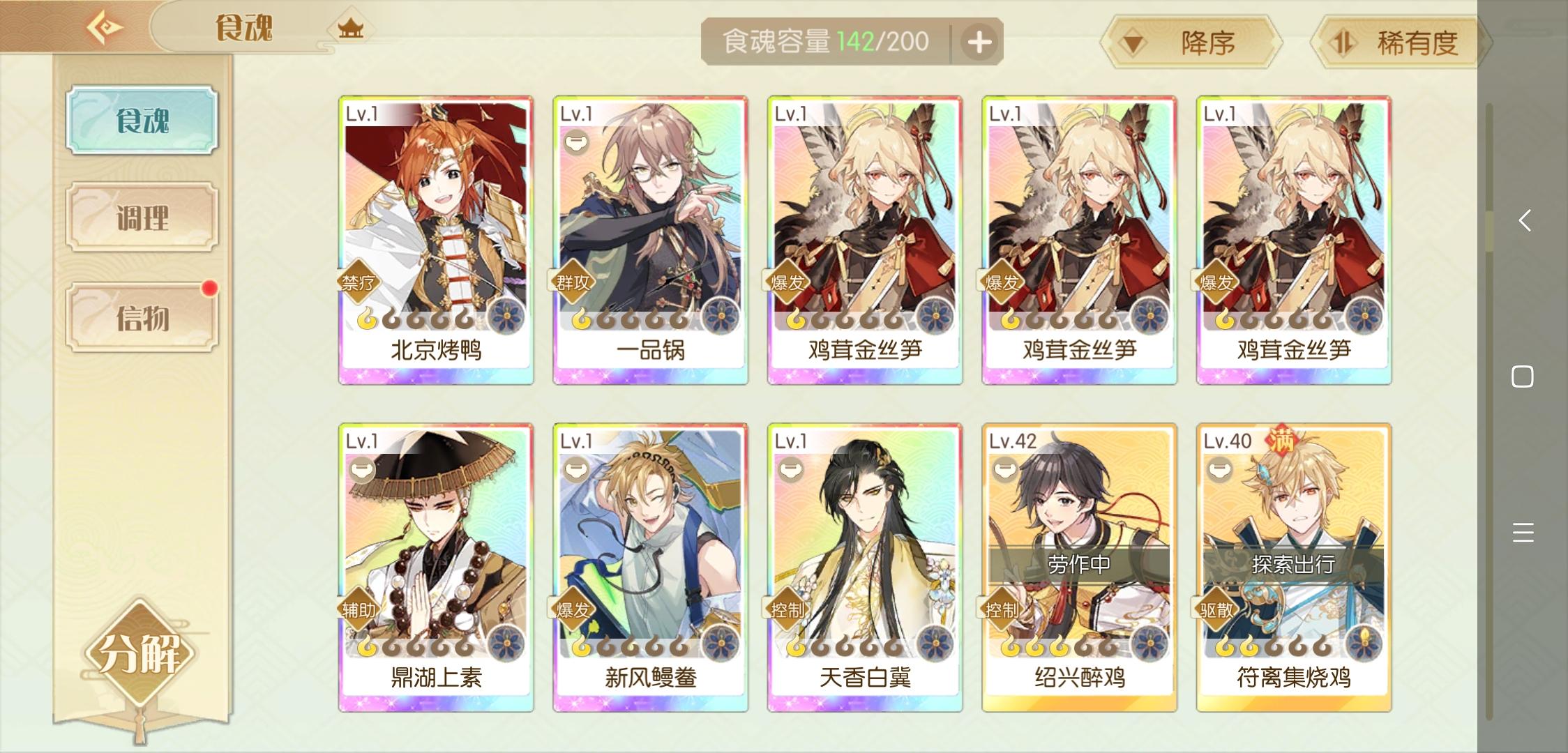Tap the 群攻 badge on 一品锅 card
Screen dimensions: 1568x753
(x=573, y=282)
